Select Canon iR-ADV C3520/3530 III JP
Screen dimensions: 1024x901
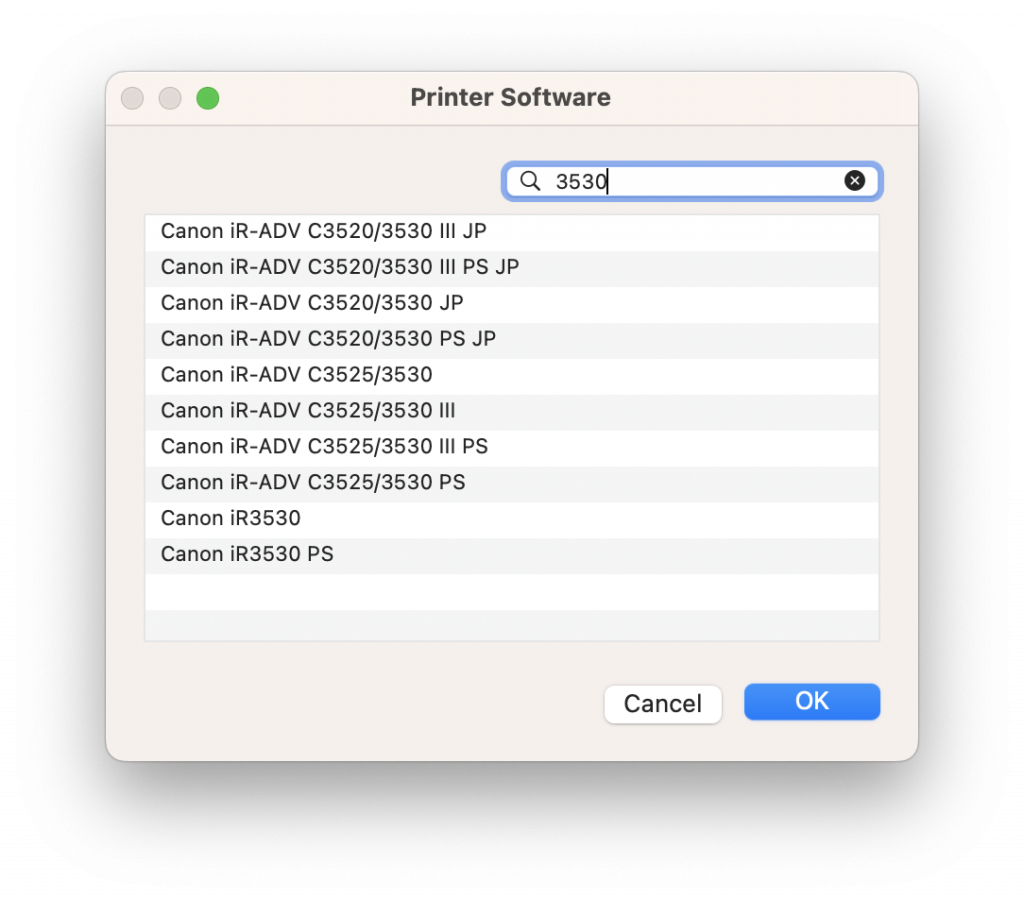click(324, 231)
